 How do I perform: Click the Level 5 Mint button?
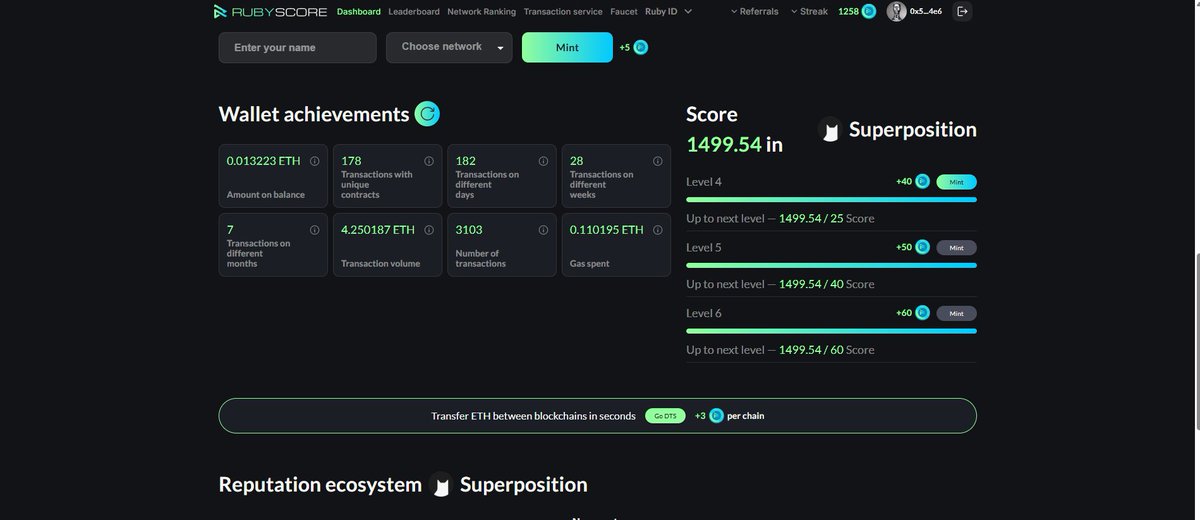(956, 248)
